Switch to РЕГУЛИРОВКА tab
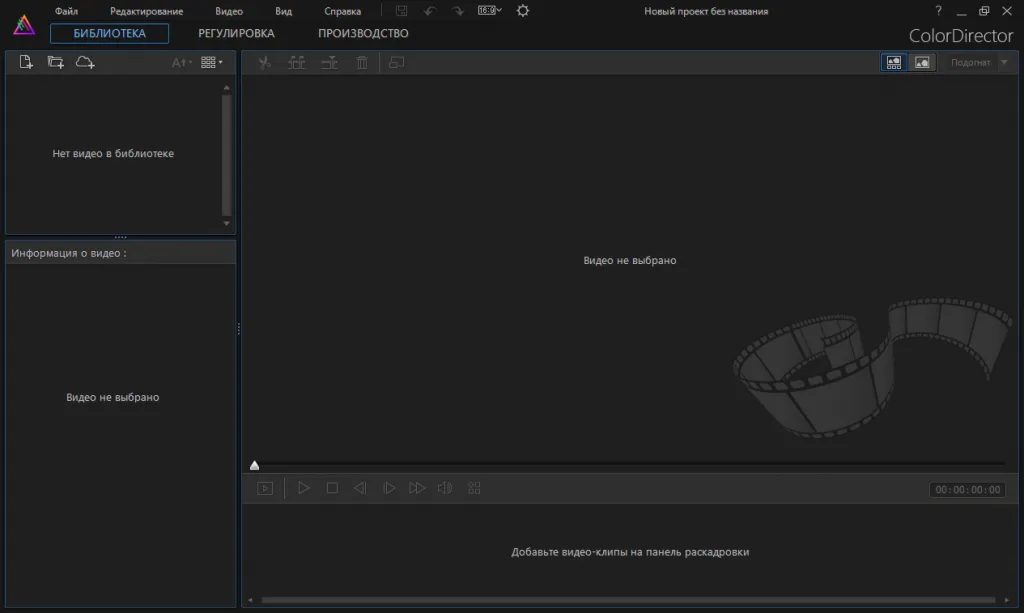 tap(236, 33)
